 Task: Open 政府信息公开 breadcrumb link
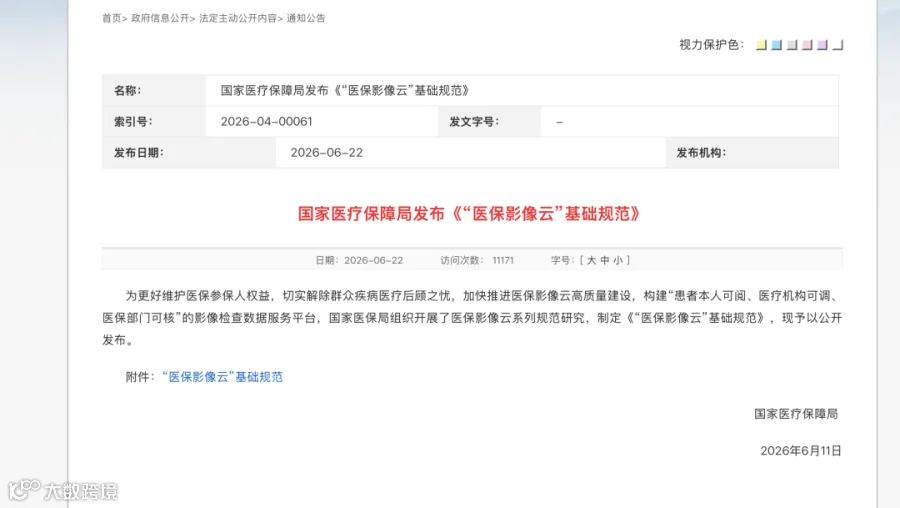point(160,18)
